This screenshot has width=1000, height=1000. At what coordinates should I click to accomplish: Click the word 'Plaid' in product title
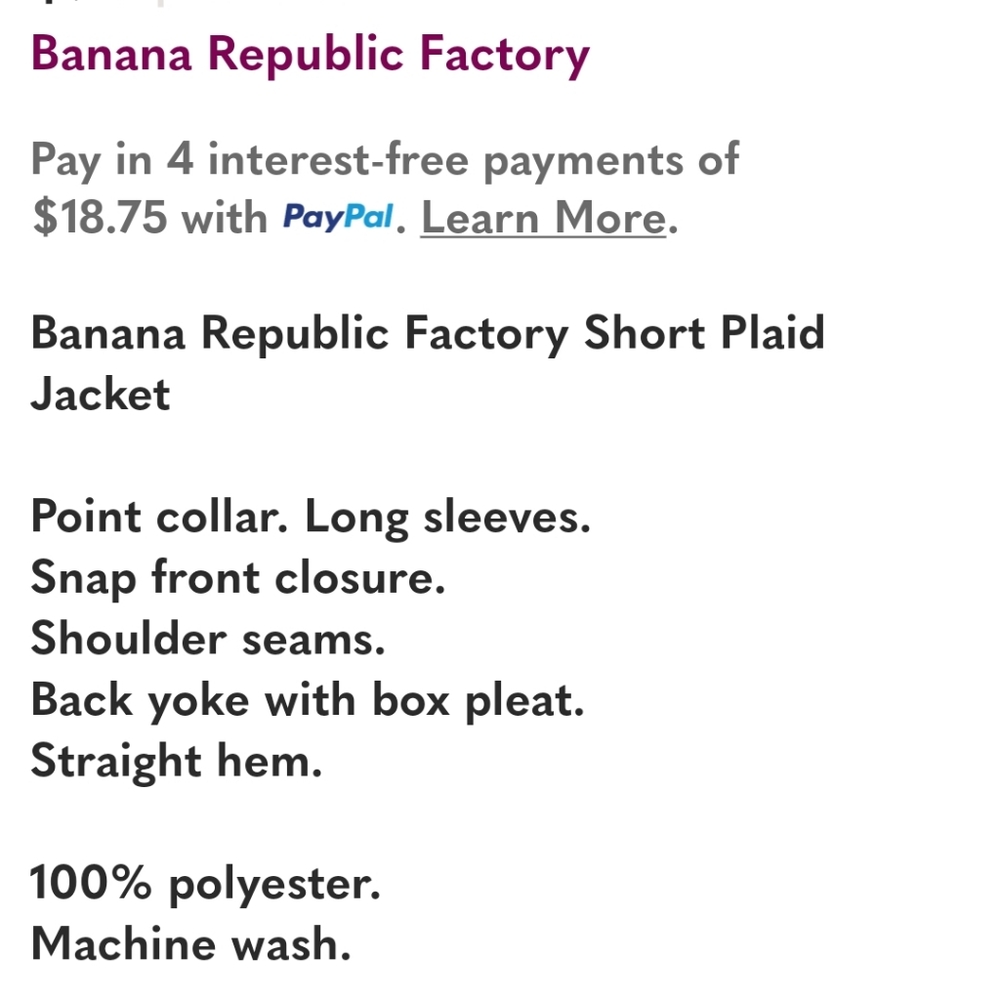tap(773, 332)
